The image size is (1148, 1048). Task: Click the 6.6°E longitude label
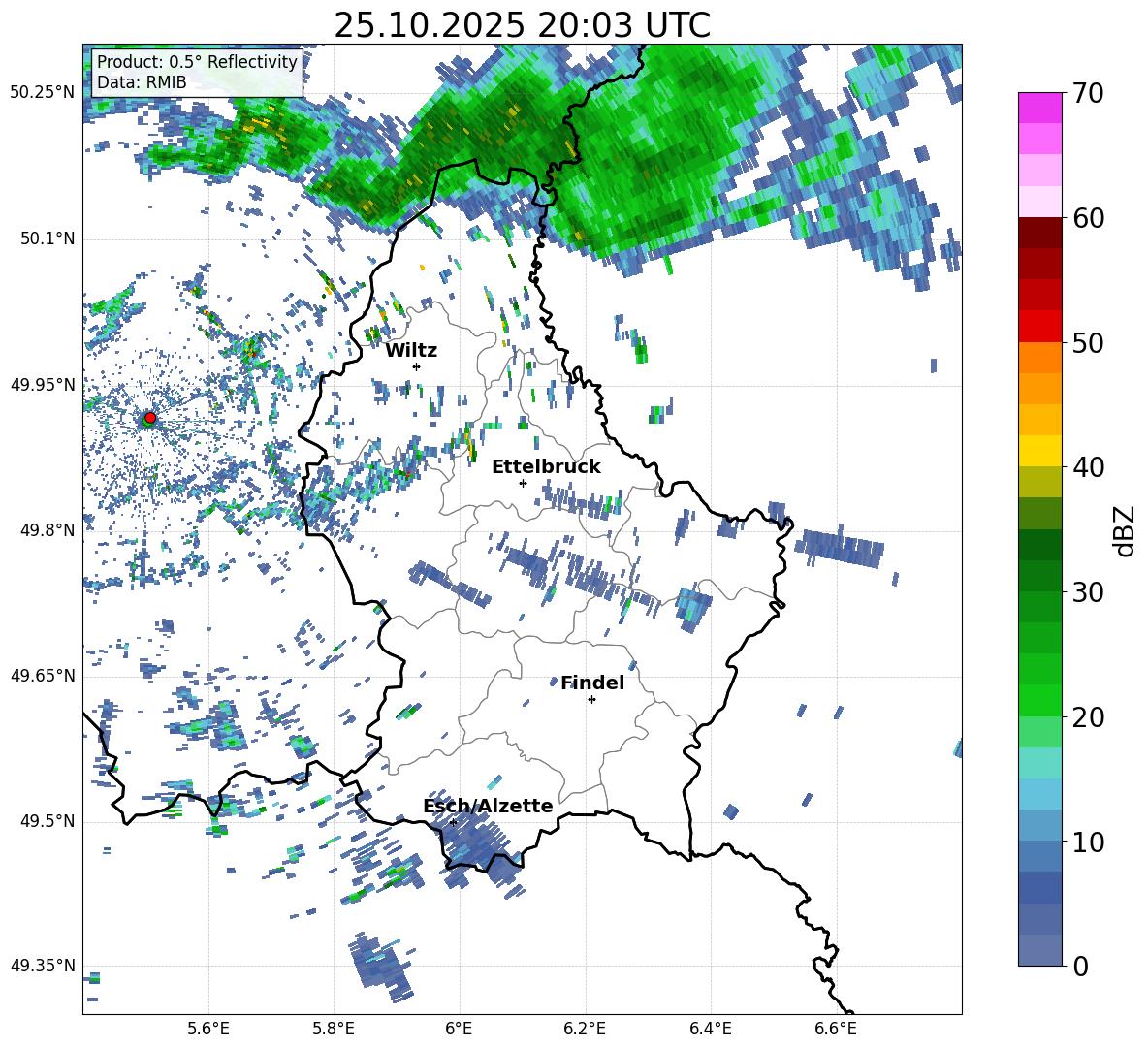point(836,1029)
